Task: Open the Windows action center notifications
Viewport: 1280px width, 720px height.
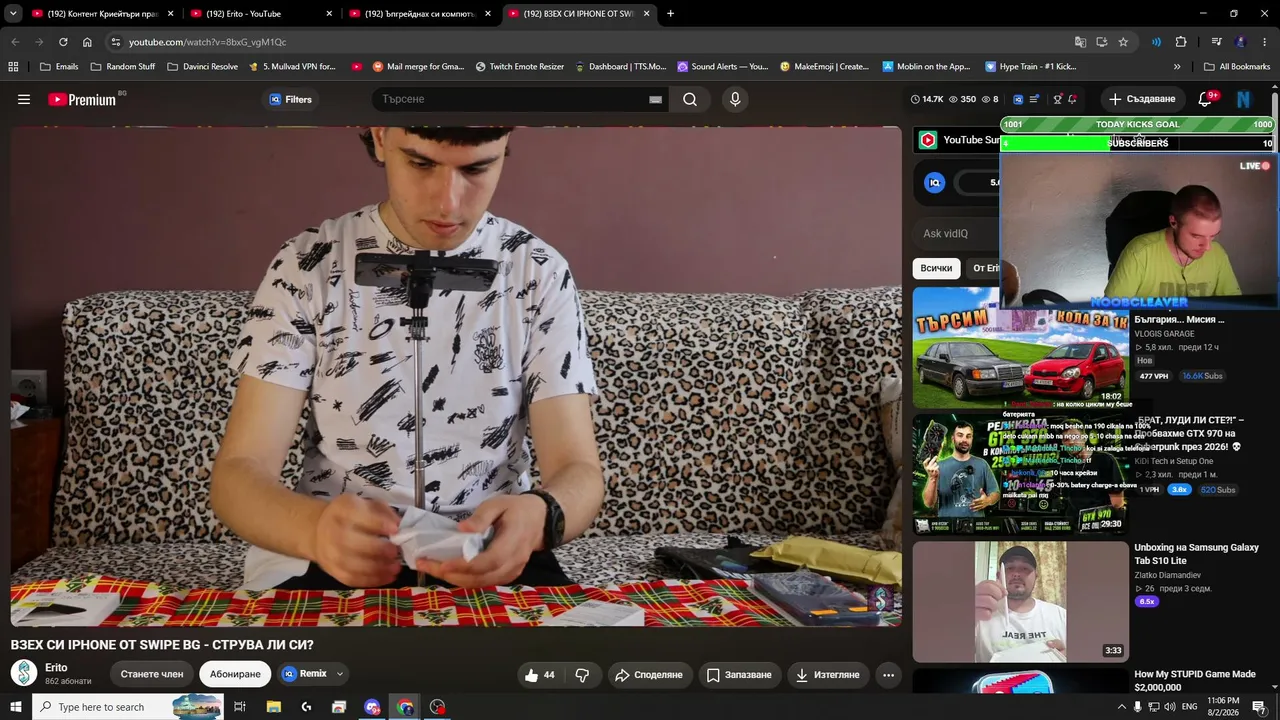Action: pos(1259,707)
